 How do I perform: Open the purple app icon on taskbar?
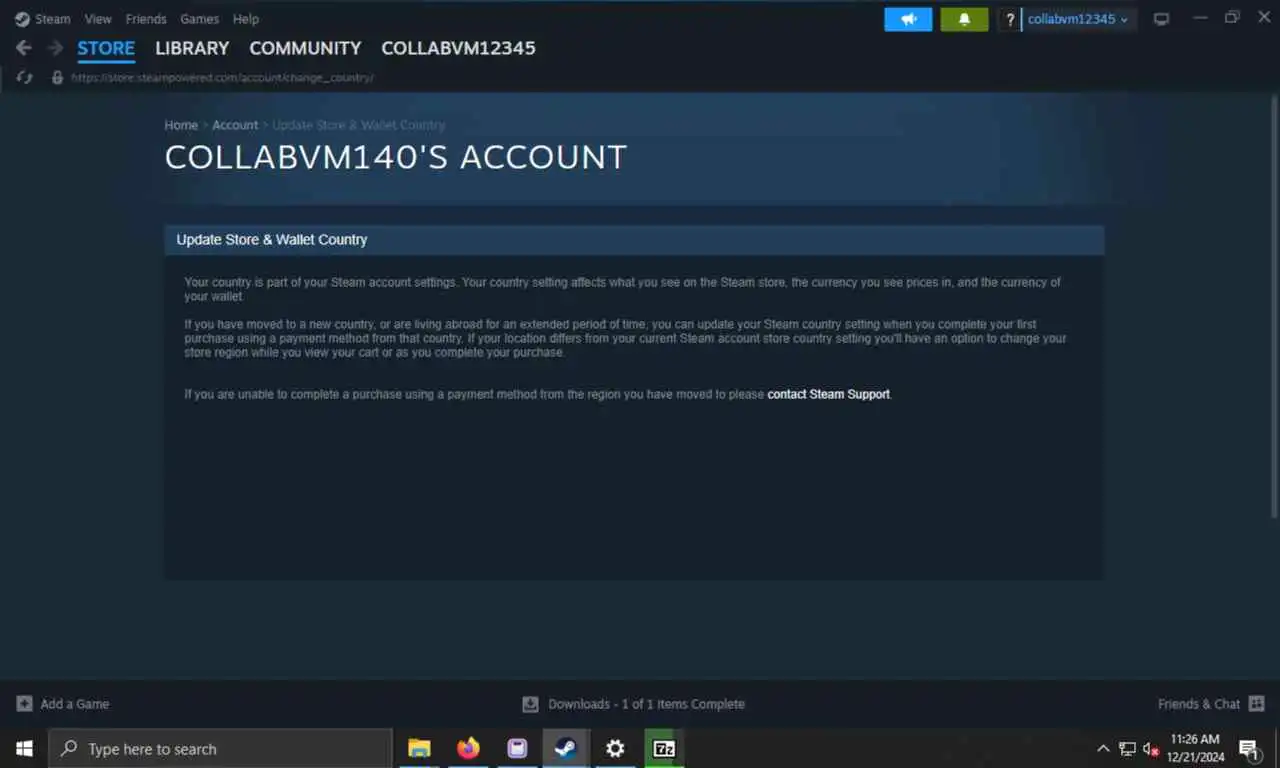(517, 748)
